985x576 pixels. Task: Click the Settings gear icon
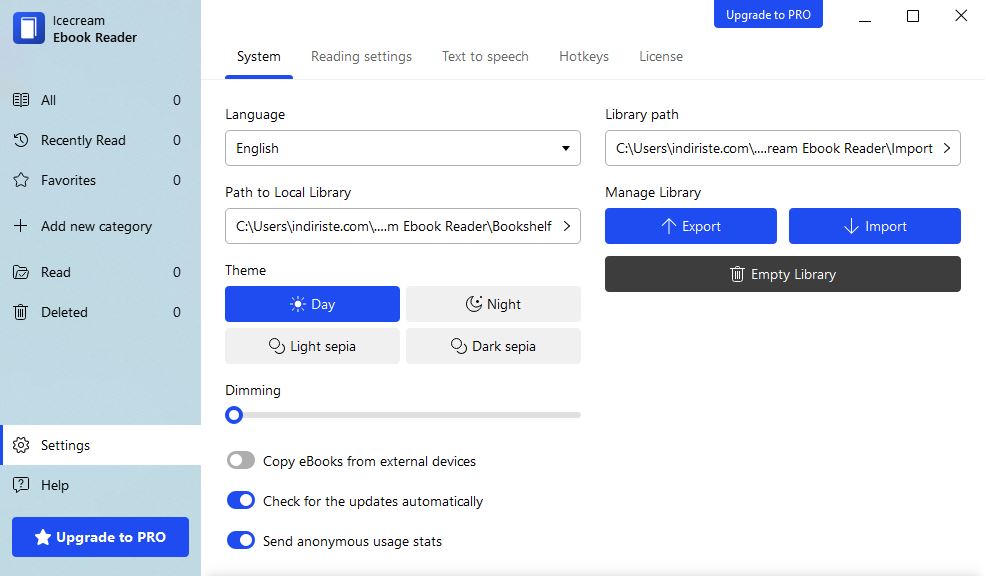point(21,445)
